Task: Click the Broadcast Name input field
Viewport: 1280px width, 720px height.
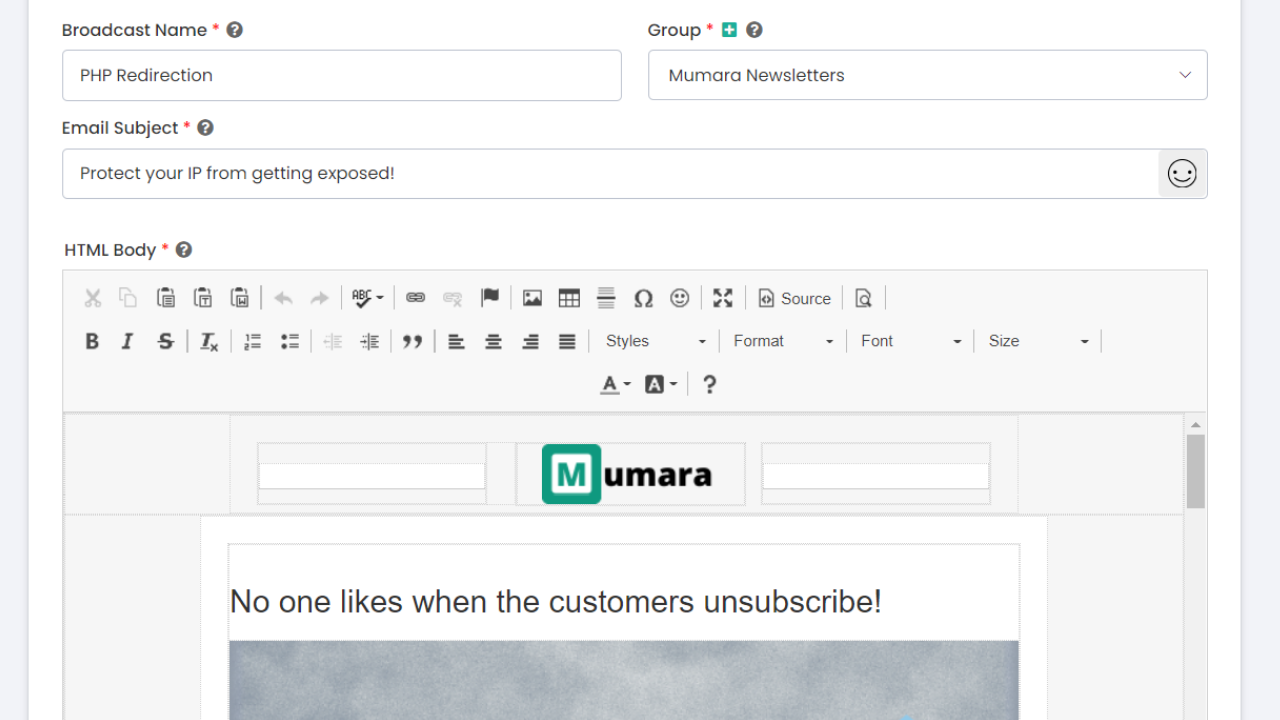Action: [x=341, y=75]
